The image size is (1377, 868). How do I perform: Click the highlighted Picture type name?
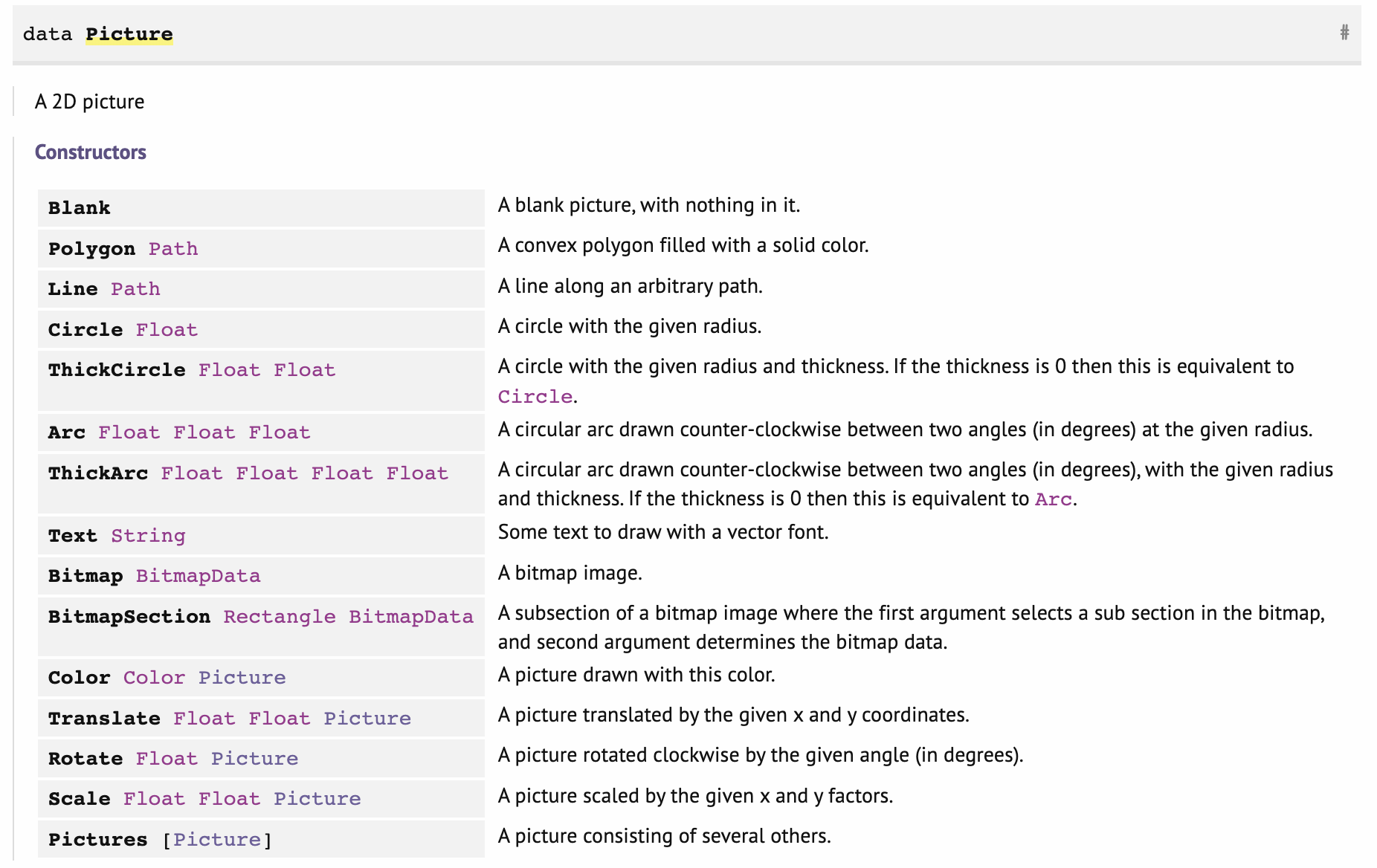pos(129,34)
